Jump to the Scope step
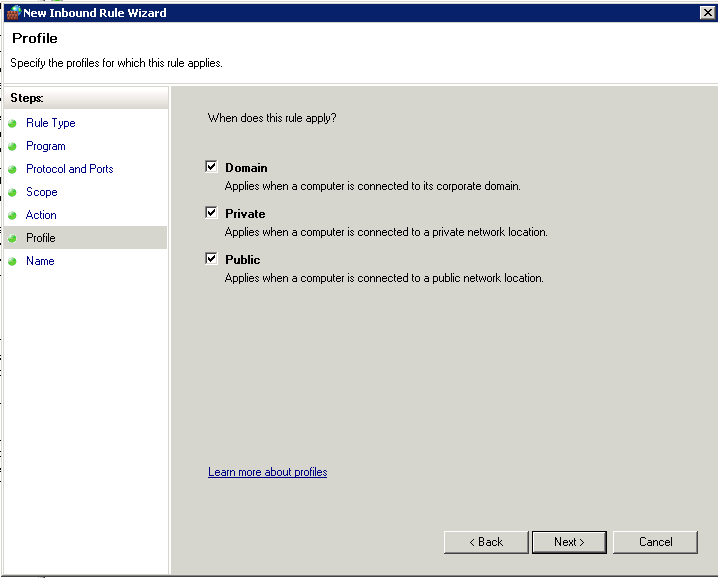 coord(42,192)
